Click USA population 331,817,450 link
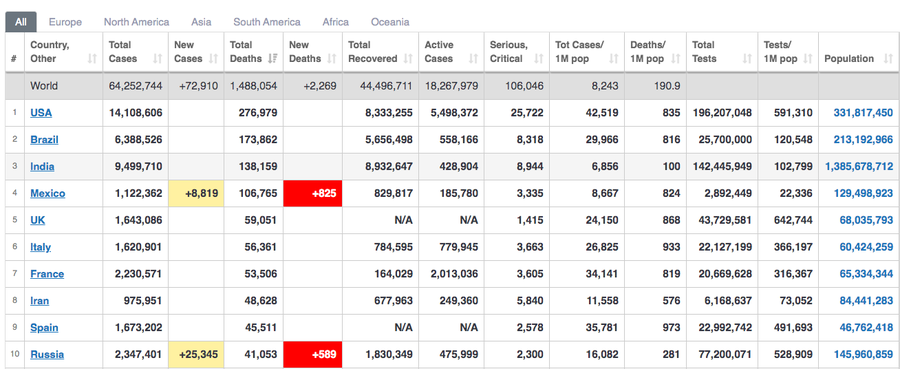The height and width of the screenshot is (369, 900). (863, 113)
